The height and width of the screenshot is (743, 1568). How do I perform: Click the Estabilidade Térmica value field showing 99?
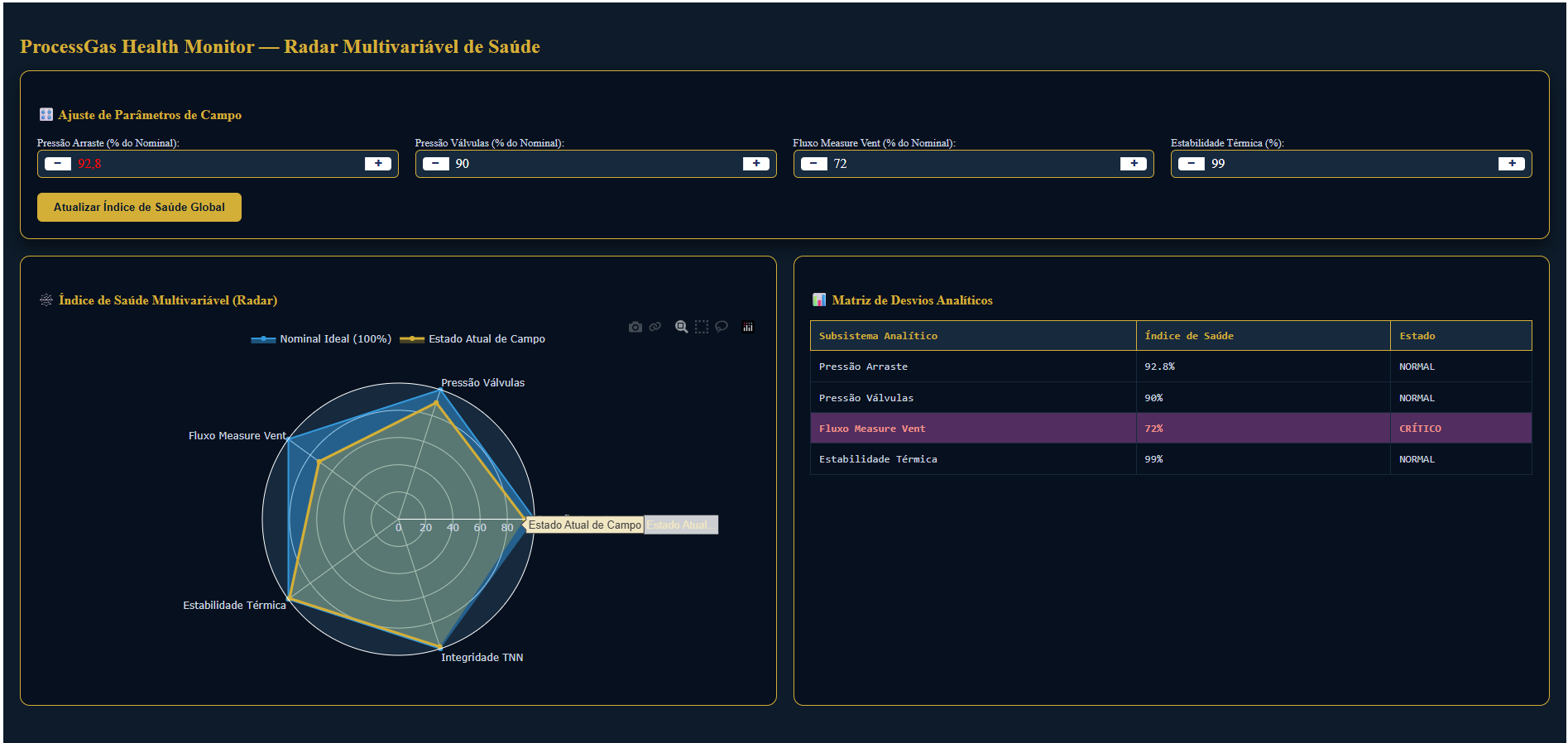click(1351, 164)
